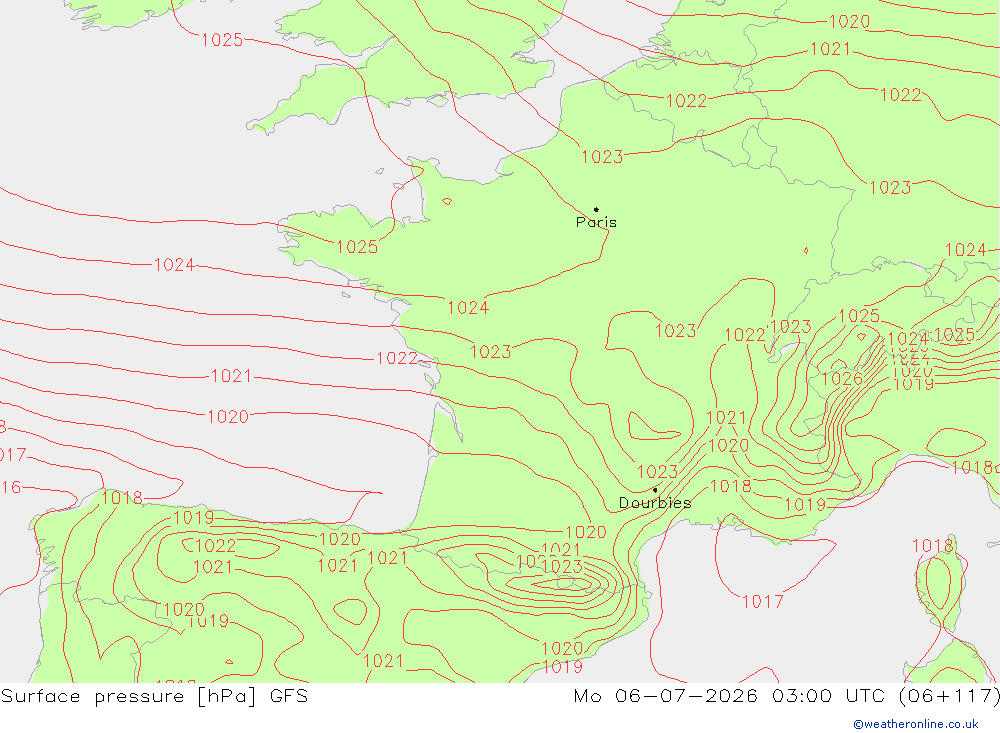Select the 'Surface pressure [hPa] GFS' title
This screenshot has width=1000, height=733.
tap(154, 695)
